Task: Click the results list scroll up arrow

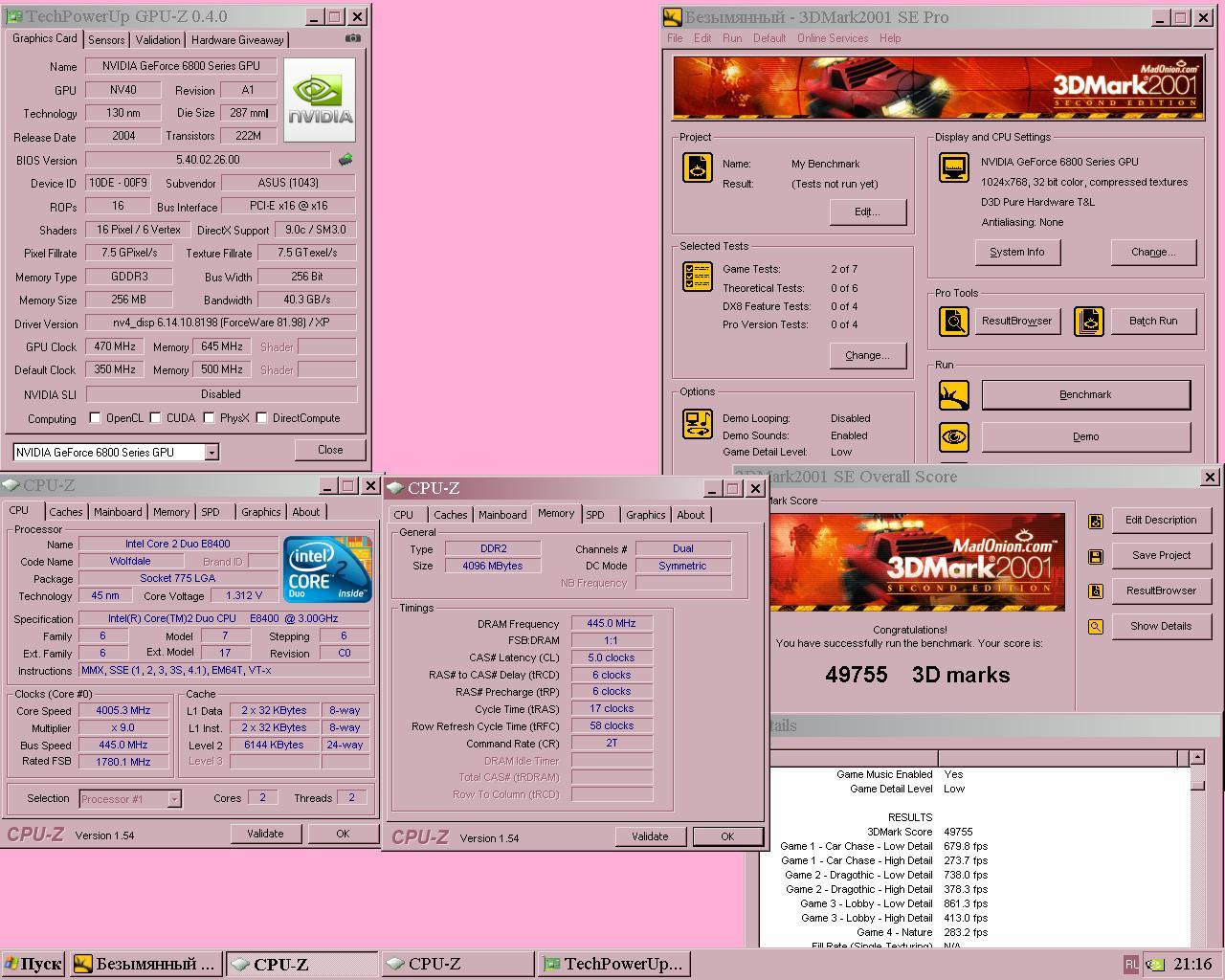Action: coord(1197,758)
